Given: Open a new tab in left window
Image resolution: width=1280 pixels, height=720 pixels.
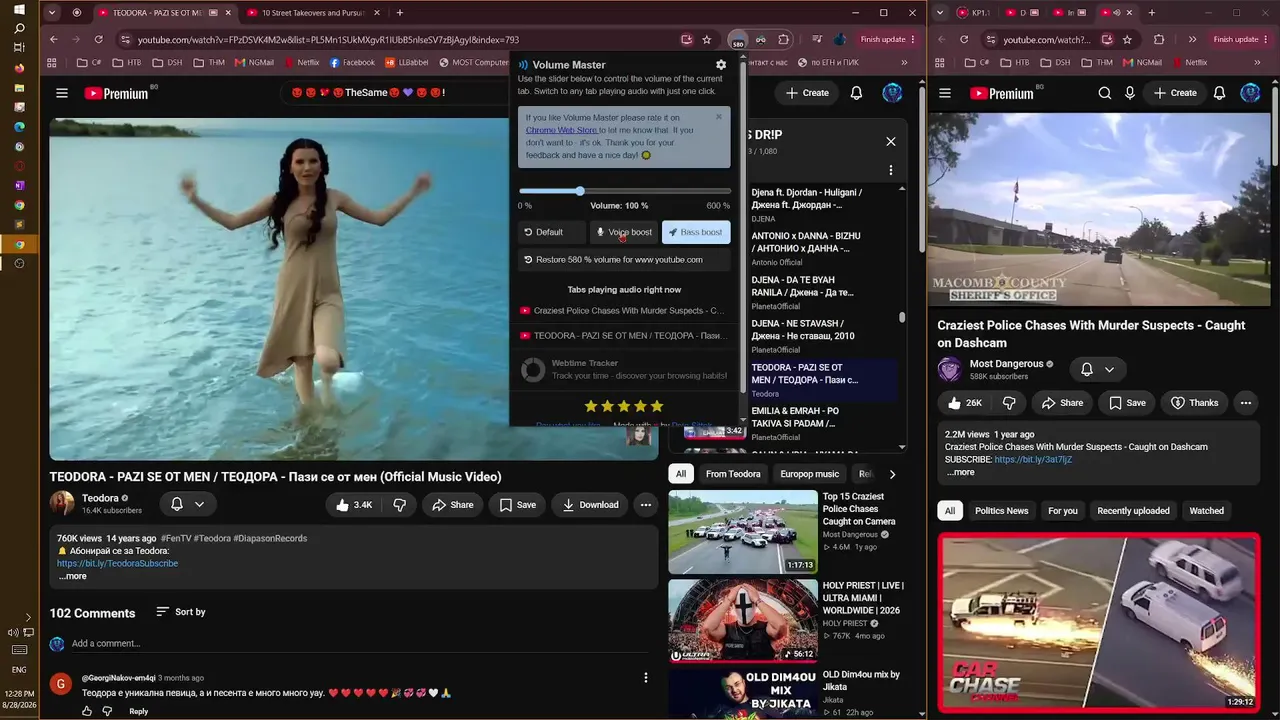Looking at the screenshot, I should click(400, 13).
